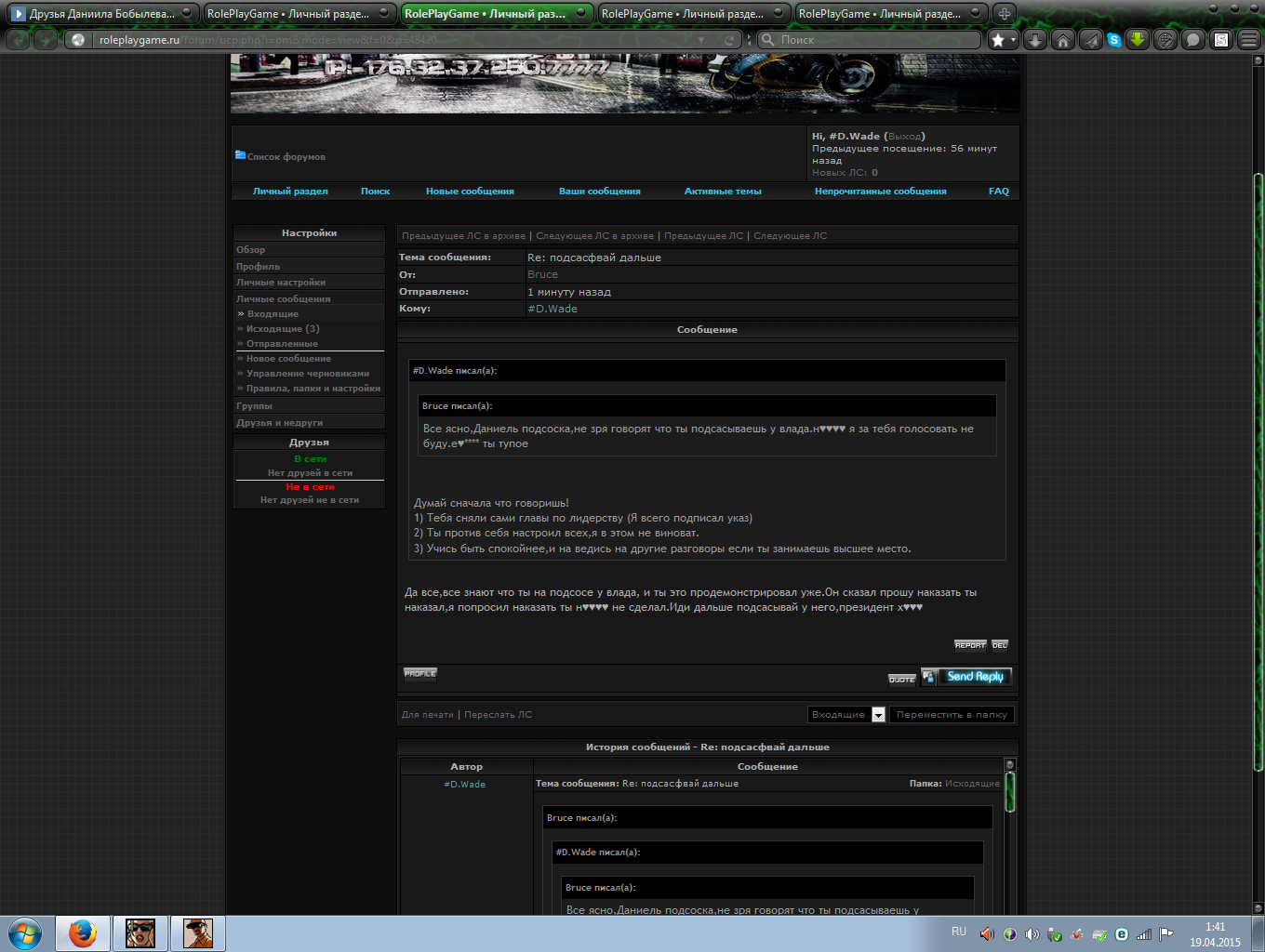Click the chat bubble toolbar icon
Image resolution: width=1265 pixels, height=952 pixels.
1193,40
